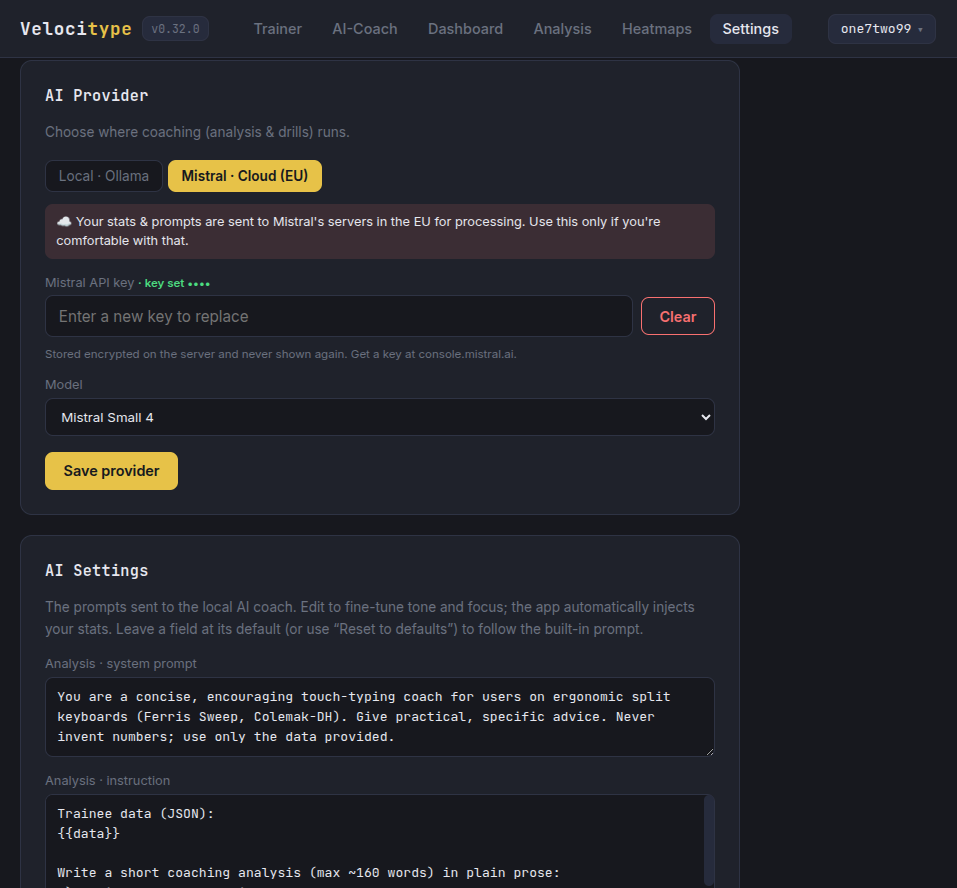Viewport: 957px width, 888px height.
Task: Click the Analysis instruction textarea scrollbar
Action: click(709, 839)
